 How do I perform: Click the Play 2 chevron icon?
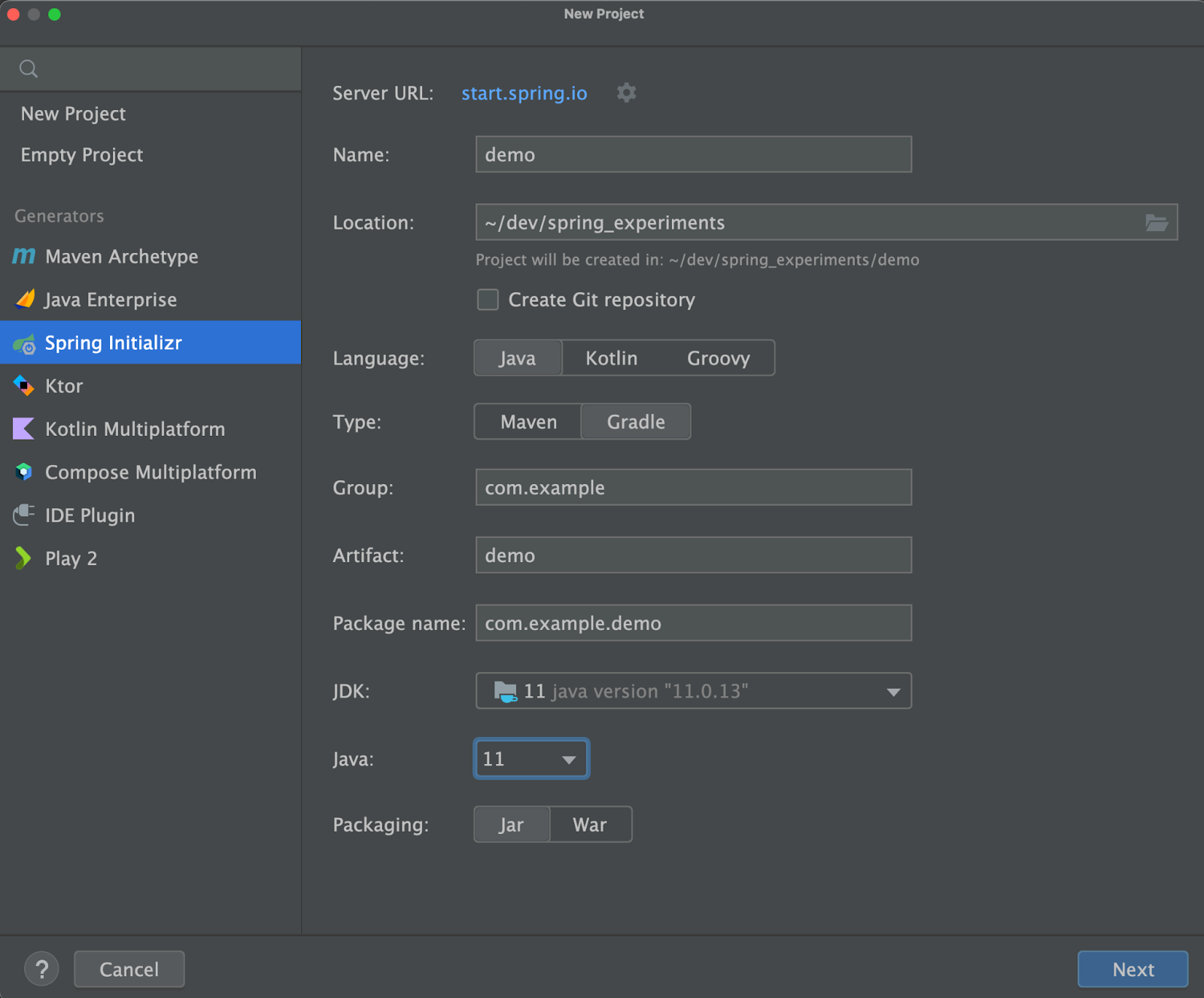(x=23, y=558)
